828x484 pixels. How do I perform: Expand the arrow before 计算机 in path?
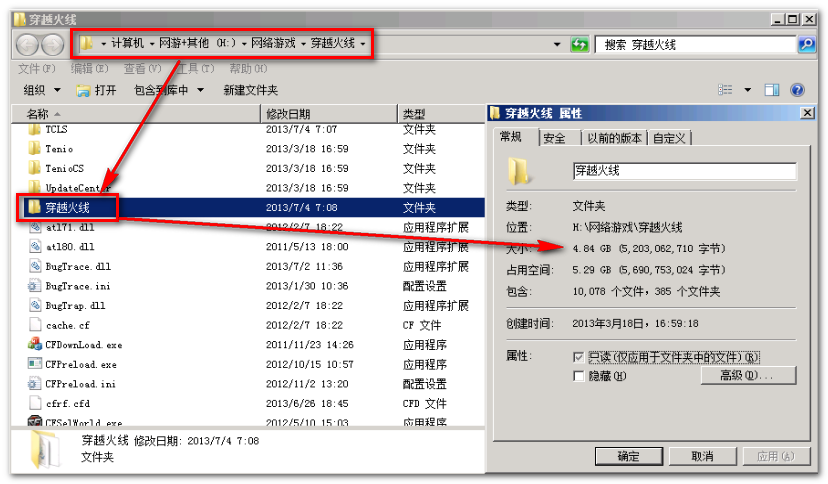tap(104, 43)
